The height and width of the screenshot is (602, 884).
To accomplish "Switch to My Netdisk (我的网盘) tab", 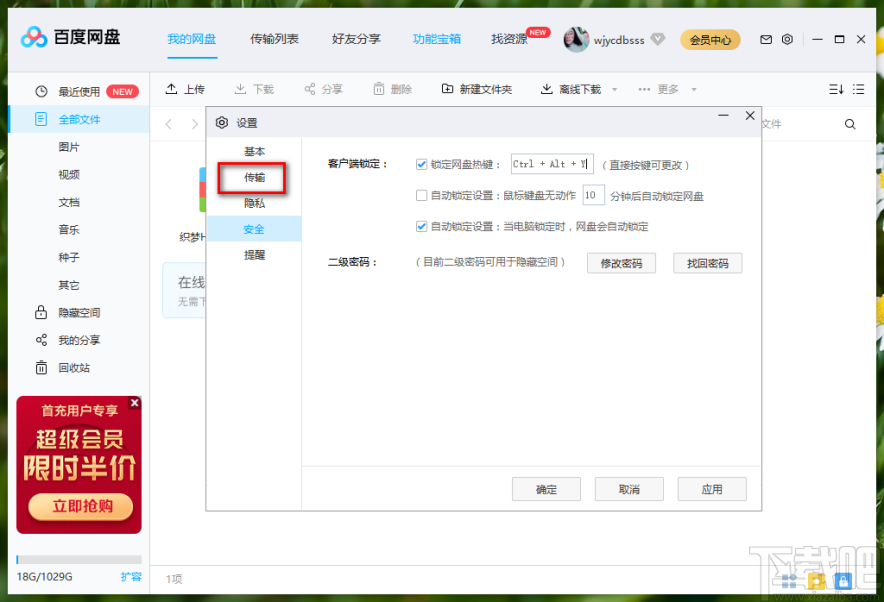I will point(192,39).
